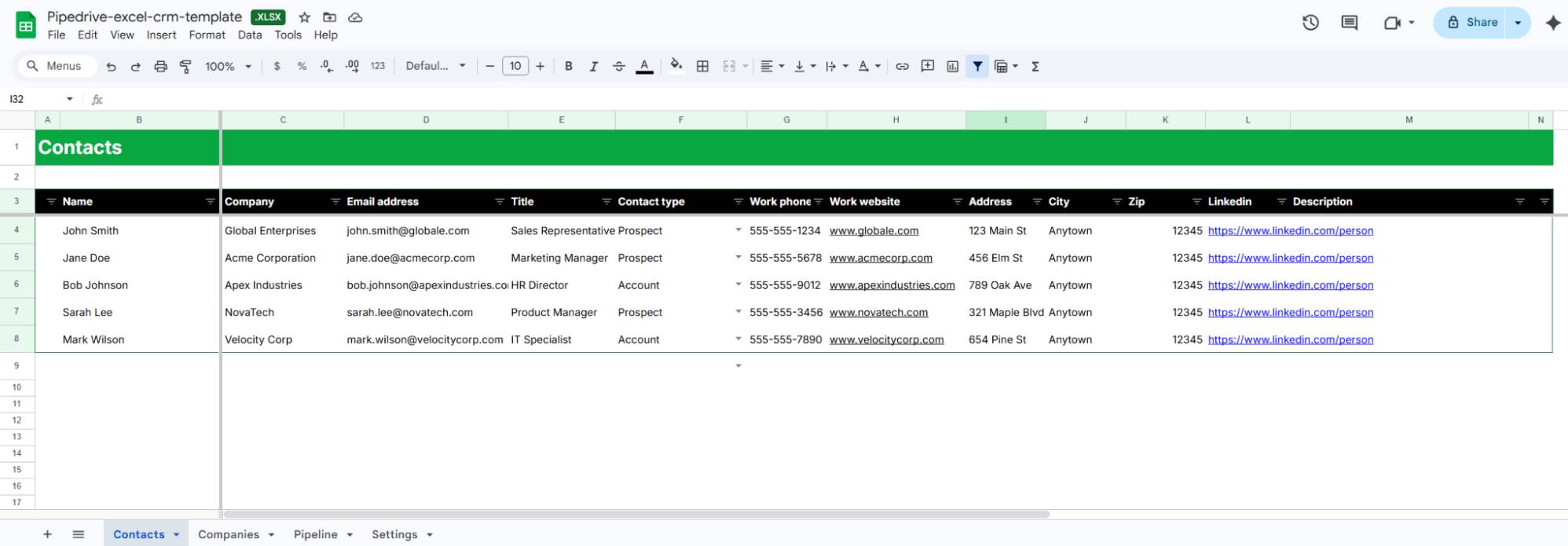The image size is (1568, 546).
Task: Open the File menu
Action: click(x=56, y=35)
